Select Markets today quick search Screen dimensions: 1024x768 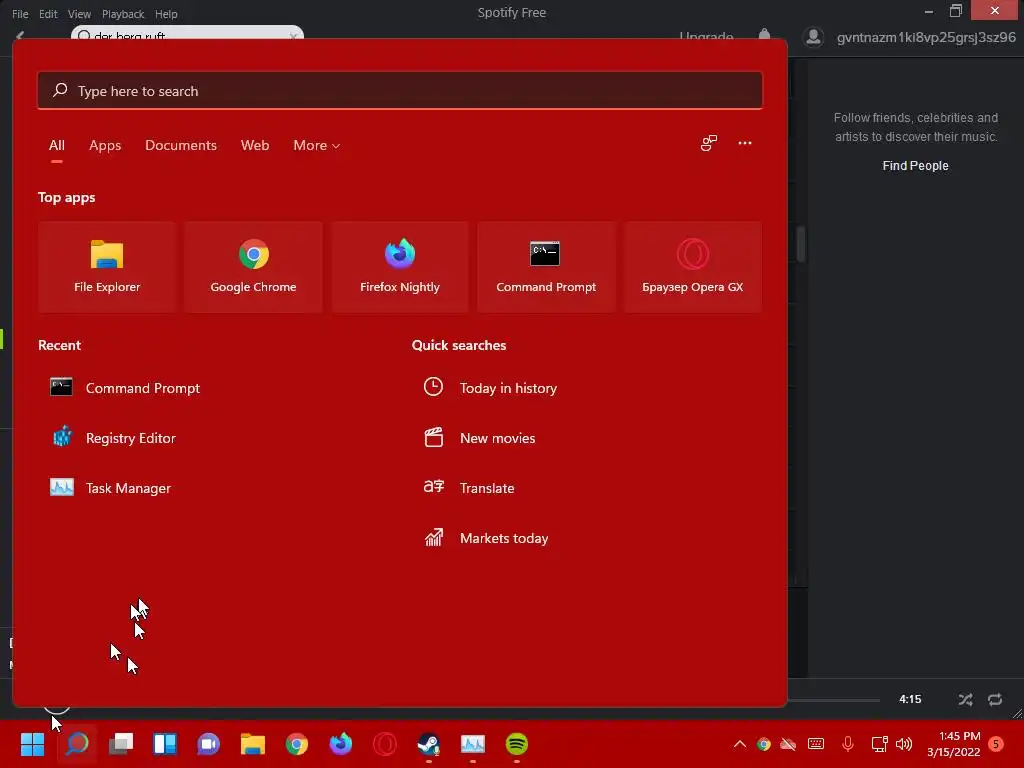point(486,538)
